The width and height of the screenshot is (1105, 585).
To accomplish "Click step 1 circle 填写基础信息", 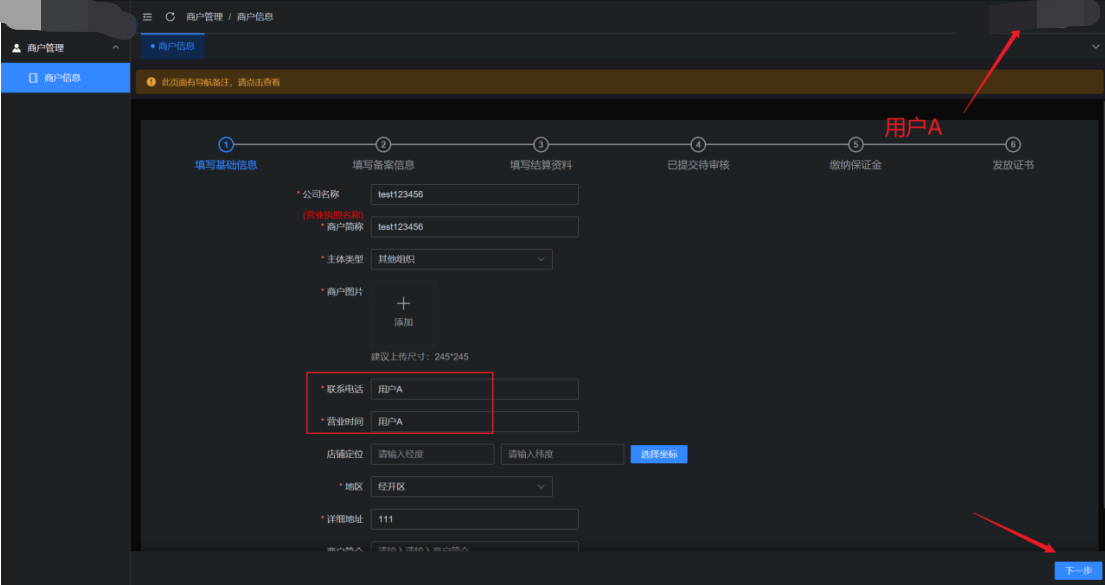I will pyautogui.click(x=226, y=144).
